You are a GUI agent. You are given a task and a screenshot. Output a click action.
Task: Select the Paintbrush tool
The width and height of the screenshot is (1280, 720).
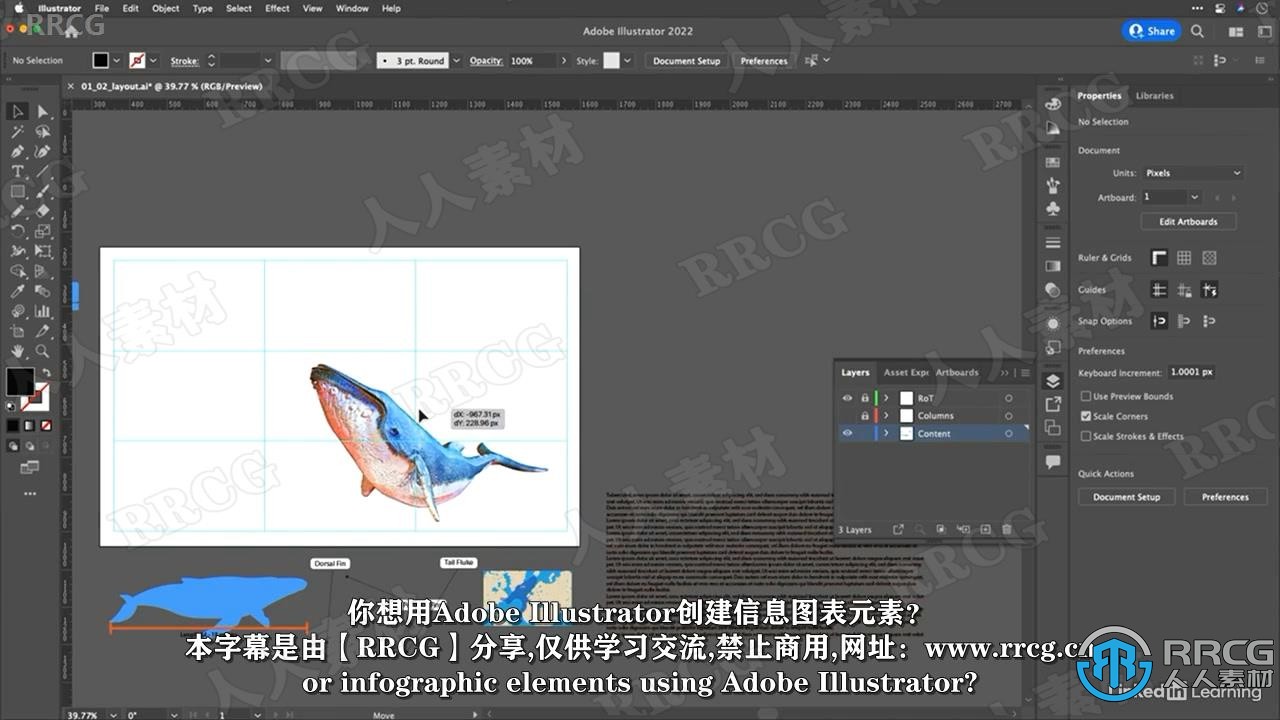tap(42, 191)
